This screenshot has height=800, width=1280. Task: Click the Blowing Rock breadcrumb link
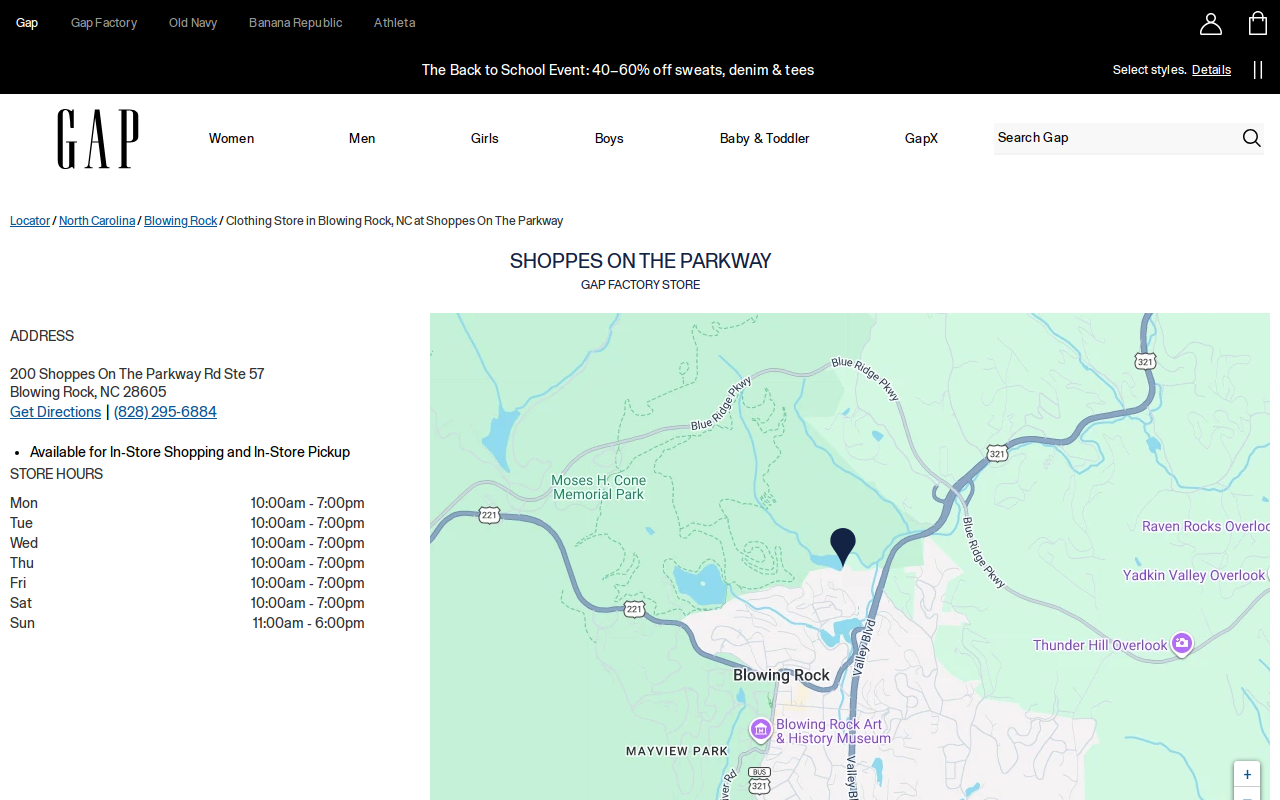tap(180, 221)
